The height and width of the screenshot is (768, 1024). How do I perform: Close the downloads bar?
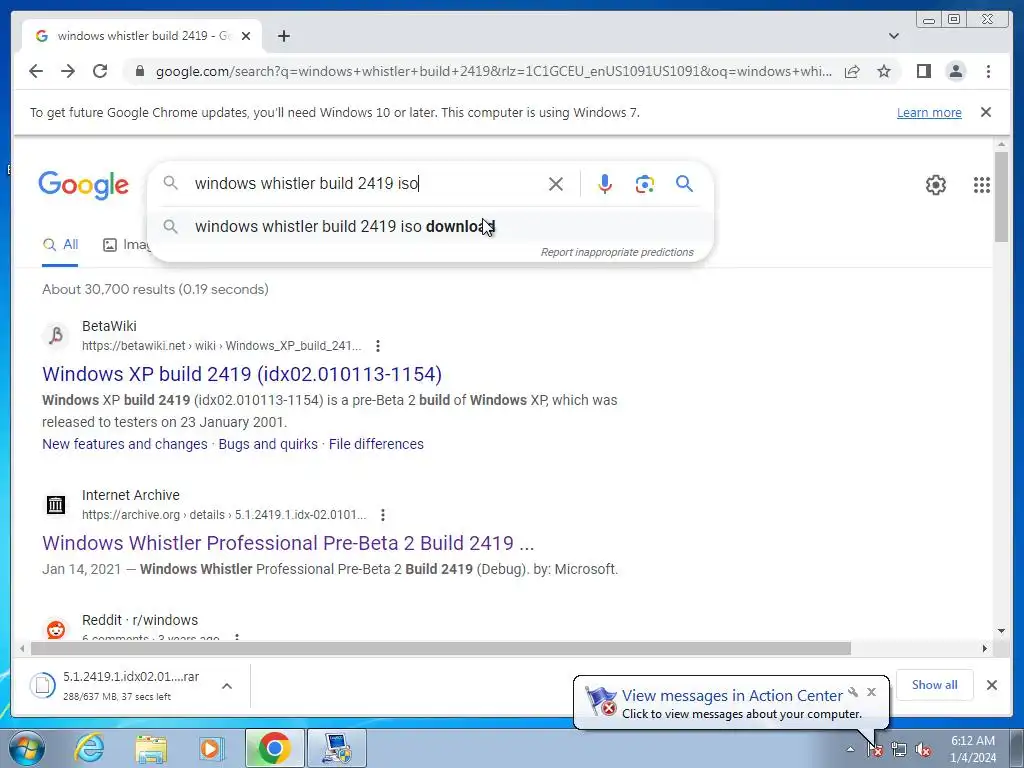coord(992,685)
